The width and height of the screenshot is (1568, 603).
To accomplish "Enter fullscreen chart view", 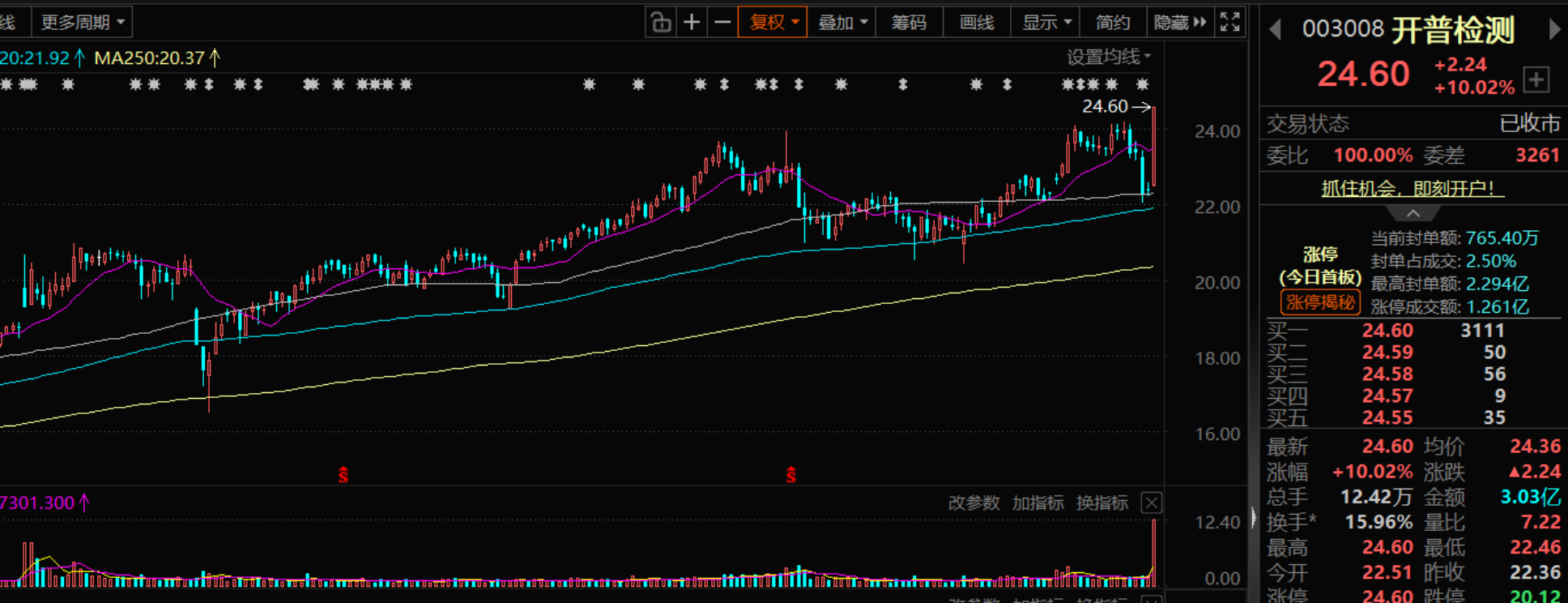I will pos(1229,22).
